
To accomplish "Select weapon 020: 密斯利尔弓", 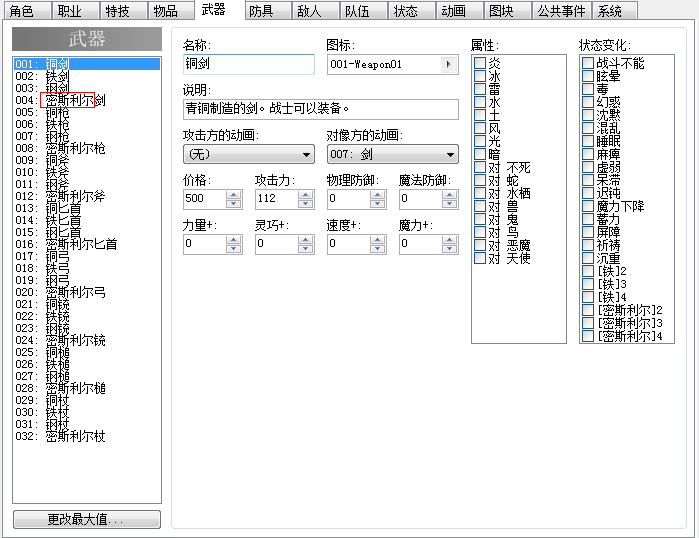I will (x=87, y=292).
